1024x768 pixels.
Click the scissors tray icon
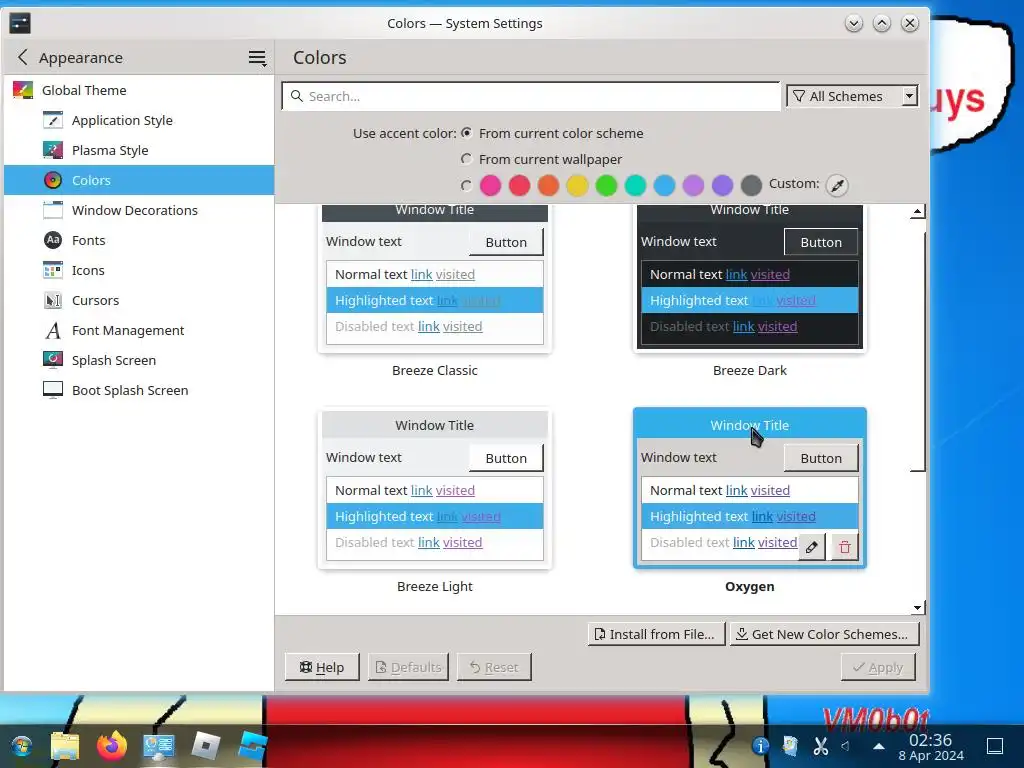tap(821, 745)
